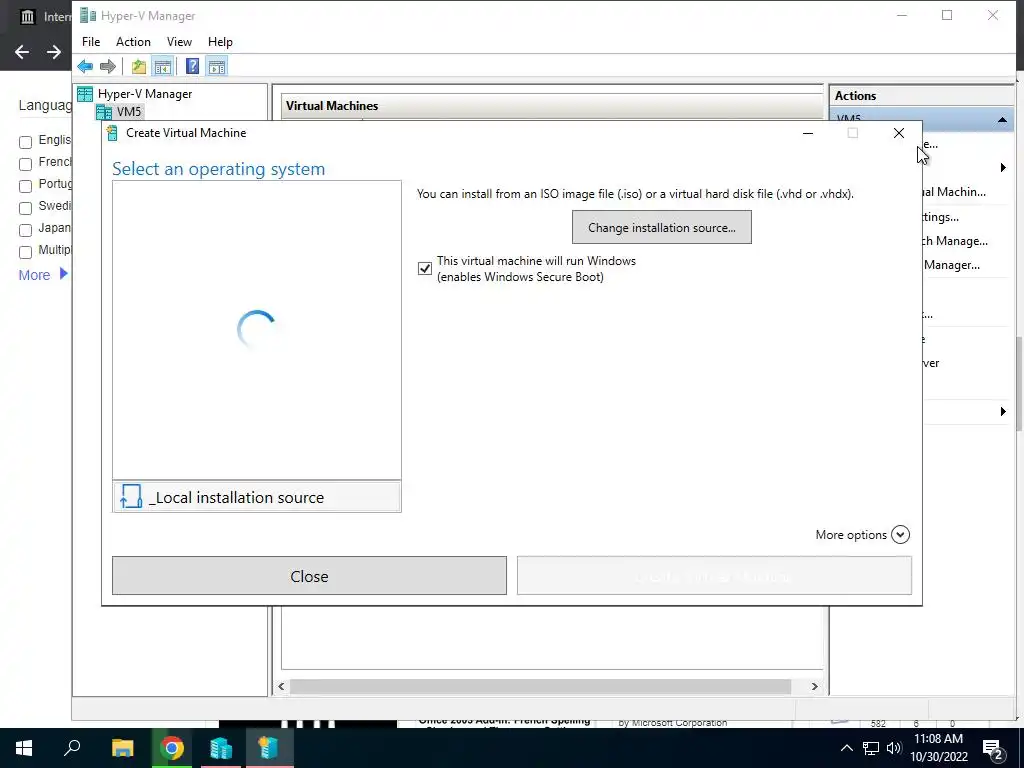
Task: Check the Japanese language checkbox in browser
Action: point(25,231)
